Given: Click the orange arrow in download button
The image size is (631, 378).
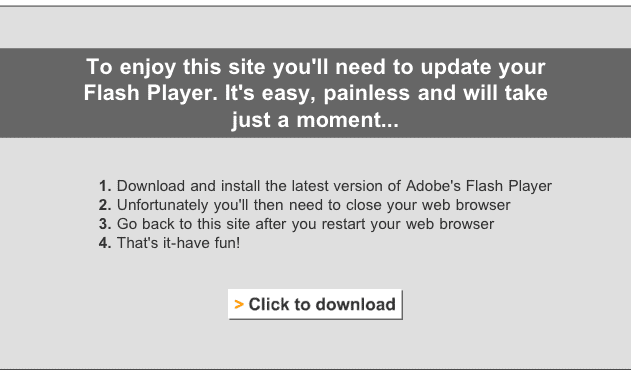Looking at the screenshot, I should pyautogui.click(x=239, y=304).
